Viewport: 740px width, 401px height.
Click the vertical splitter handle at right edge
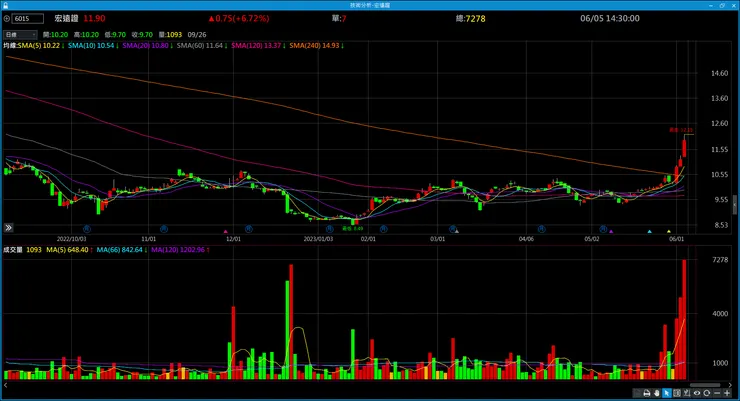pos(734,205)
